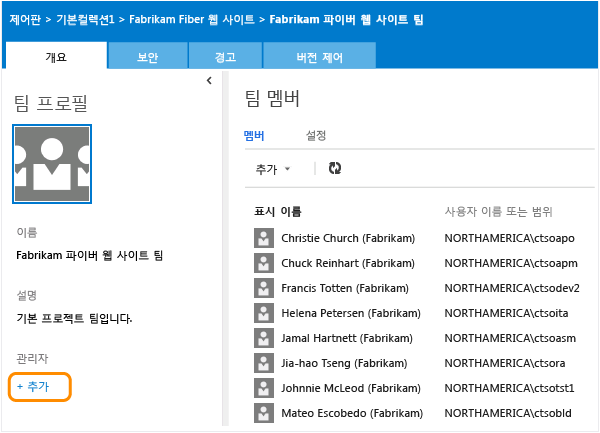Select the 설정 sub-tab
The image size is (600, 433).
[316, 135]
